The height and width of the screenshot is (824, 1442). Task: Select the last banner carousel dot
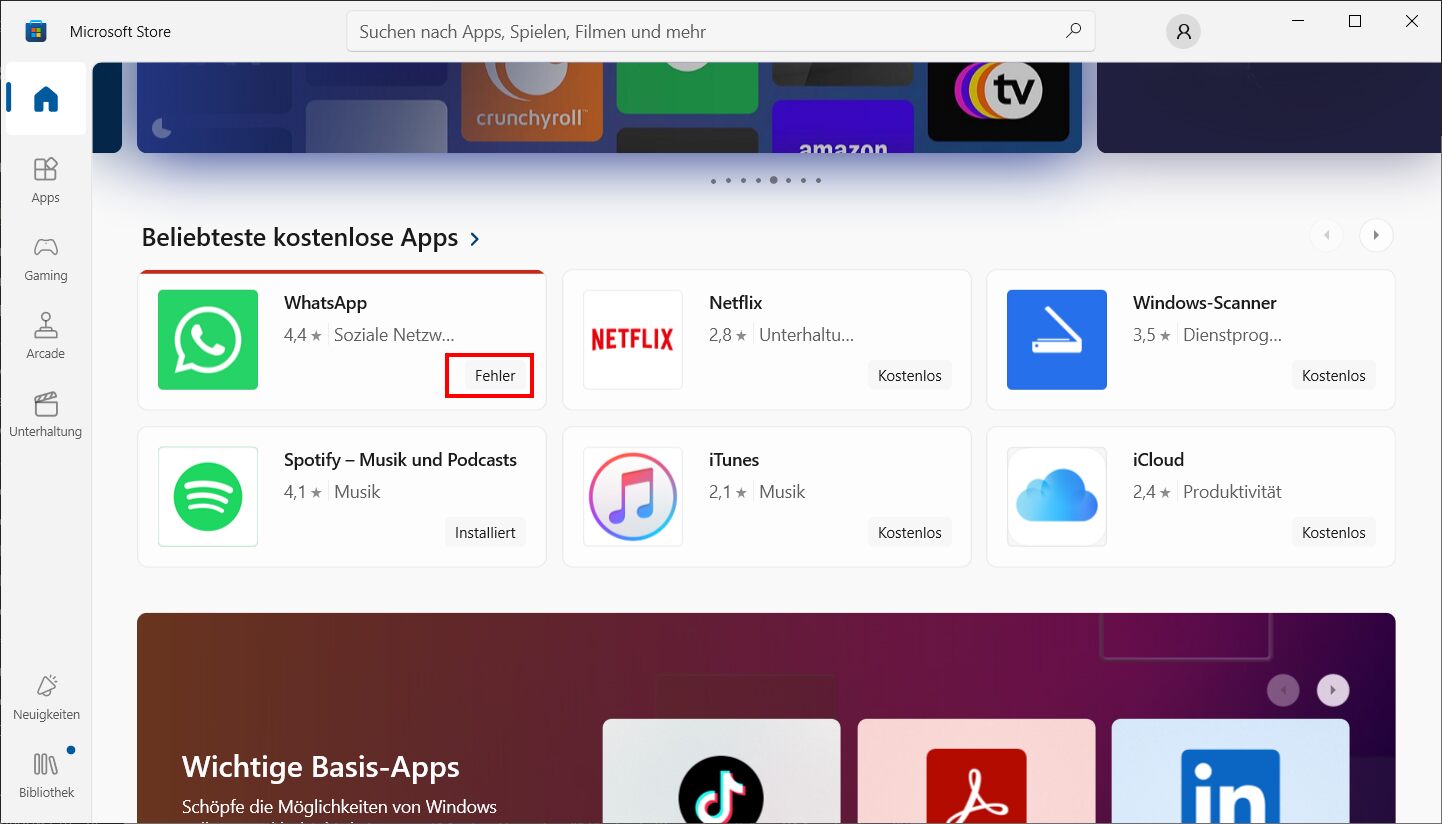(818, 181)
